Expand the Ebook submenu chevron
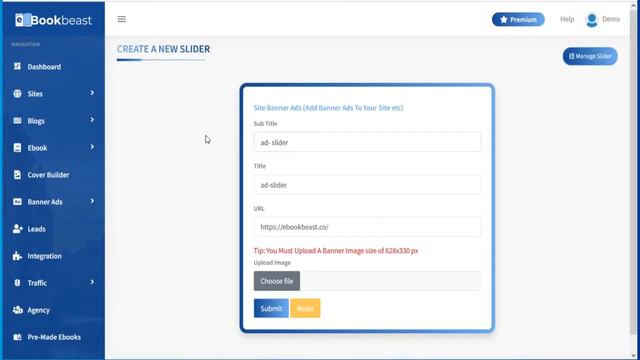The height and width of the screenshot is (360, 640). coord(92,147)
